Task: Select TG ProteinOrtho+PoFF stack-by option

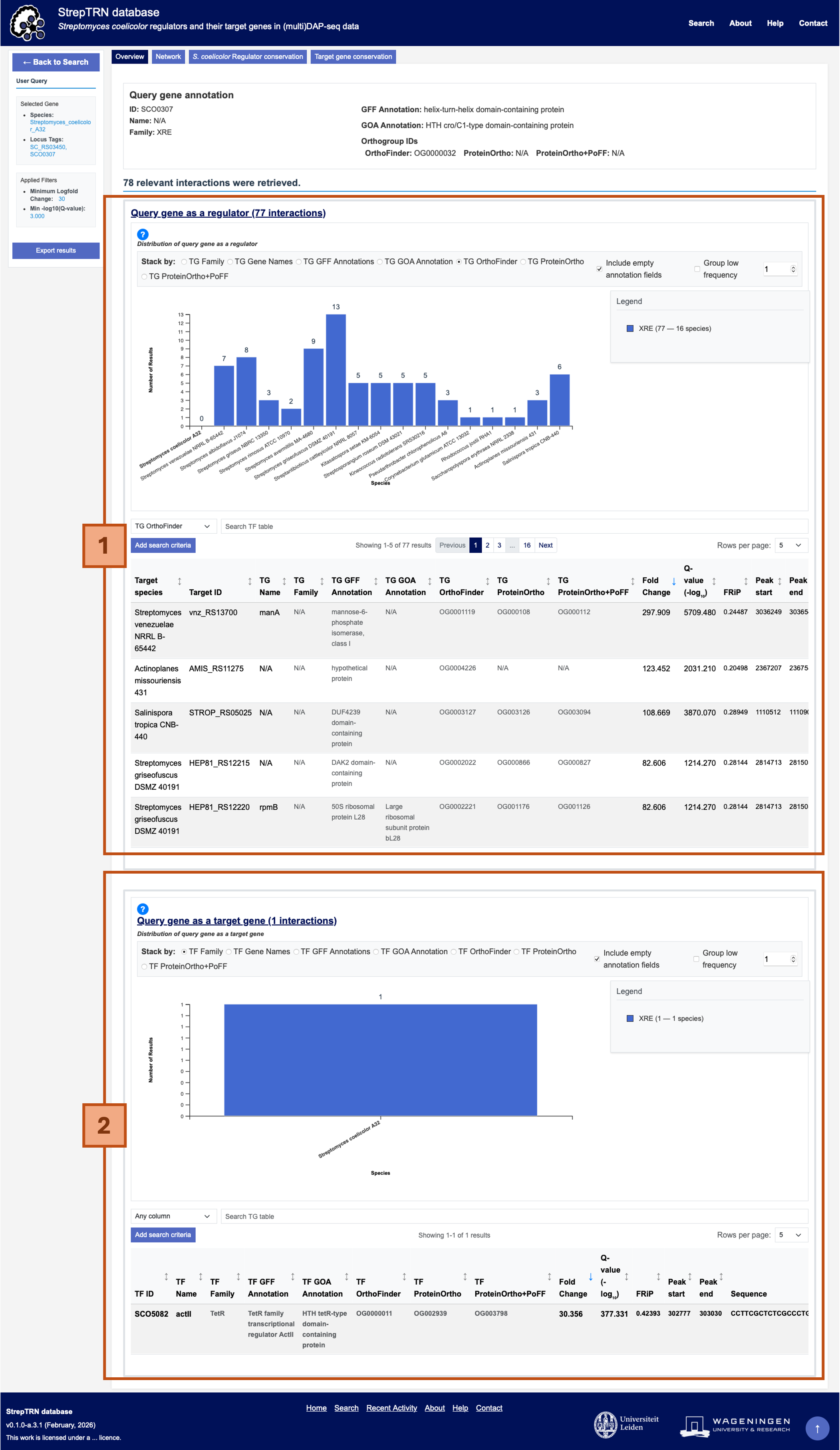Action: pos(145,277)
